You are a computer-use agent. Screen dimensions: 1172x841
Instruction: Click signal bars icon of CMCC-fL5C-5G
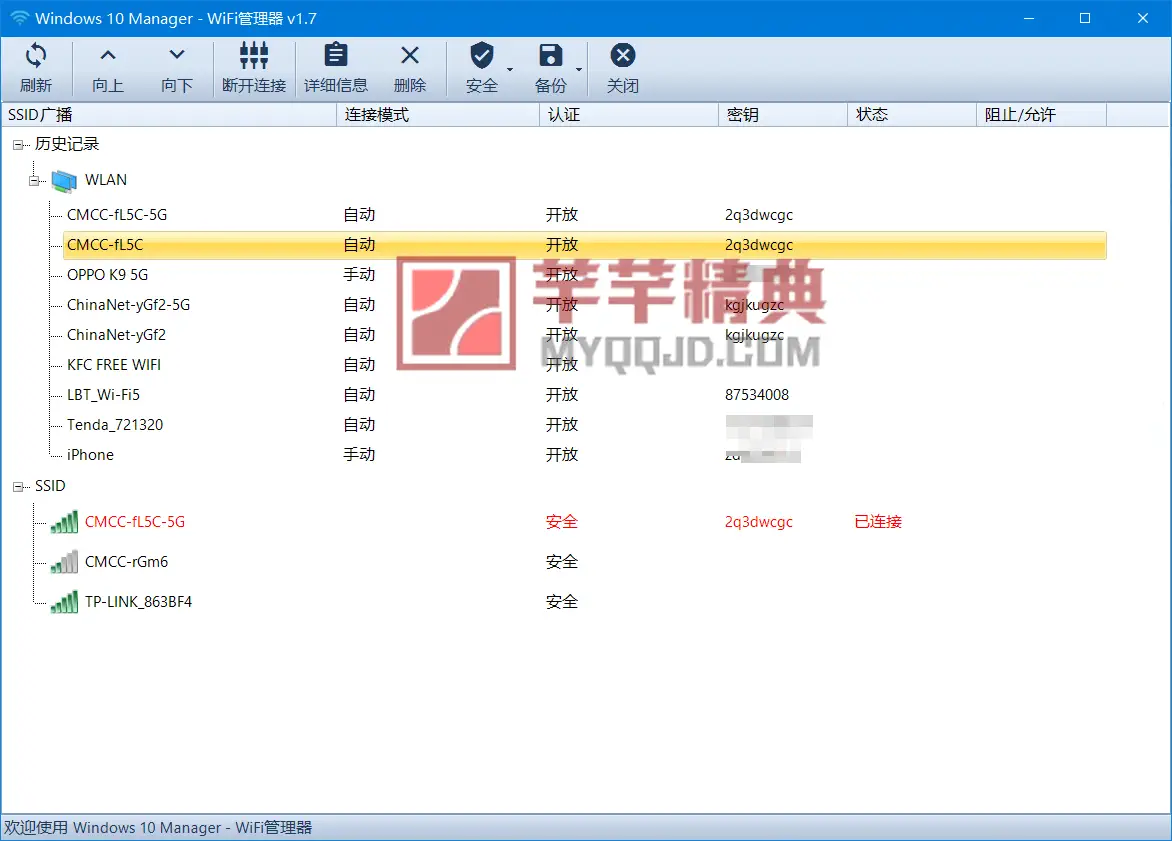(64, 522)
